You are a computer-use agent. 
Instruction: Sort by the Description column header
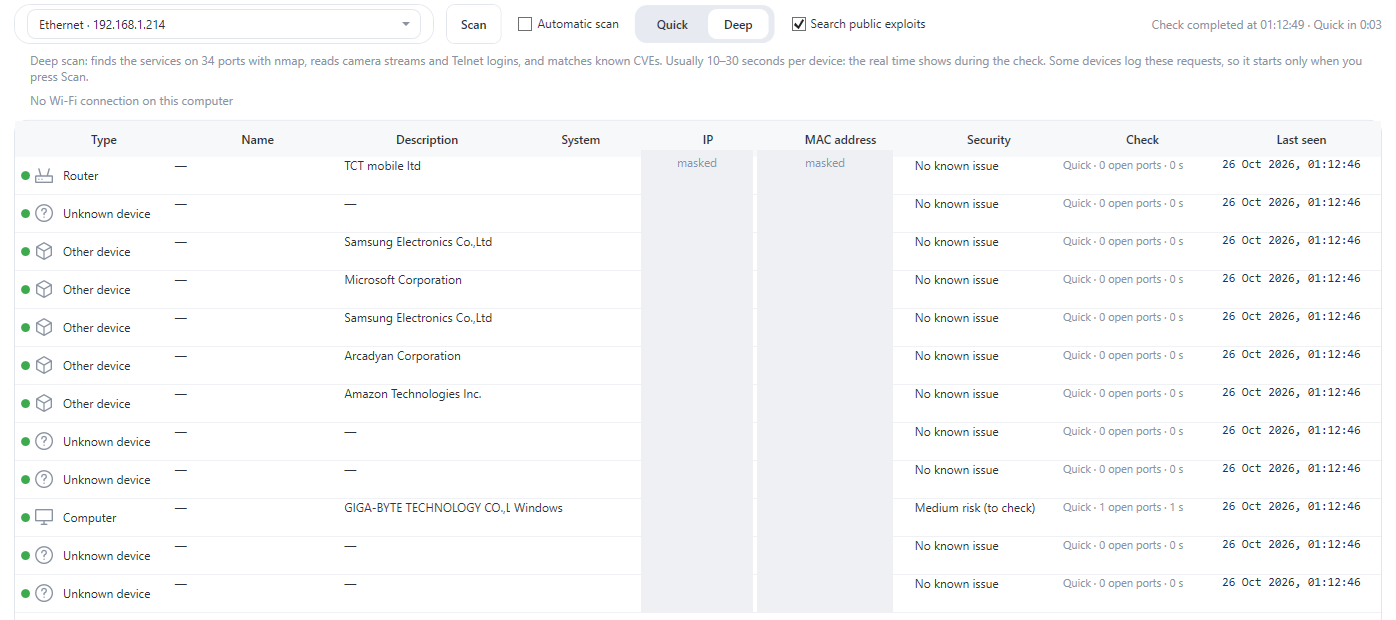(x=427, y=140)
